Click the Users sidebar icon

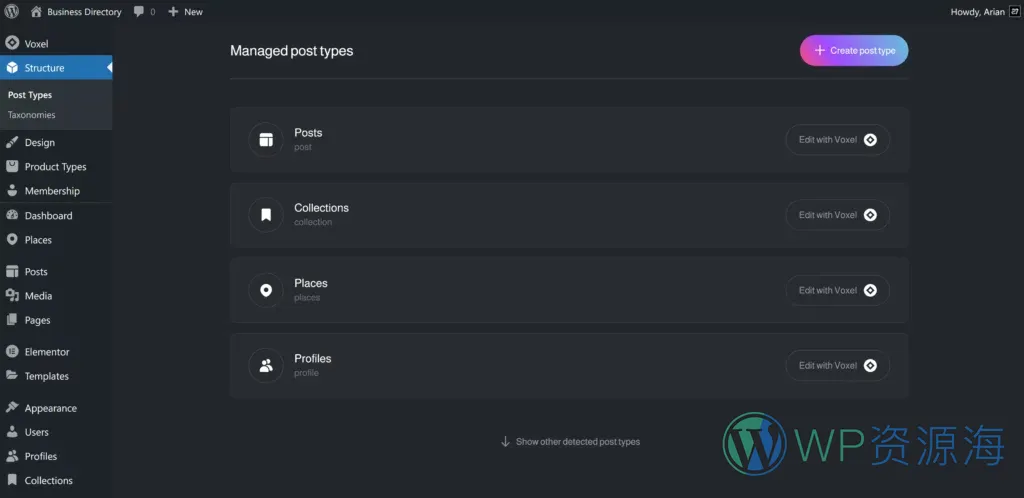pos(12,432)
